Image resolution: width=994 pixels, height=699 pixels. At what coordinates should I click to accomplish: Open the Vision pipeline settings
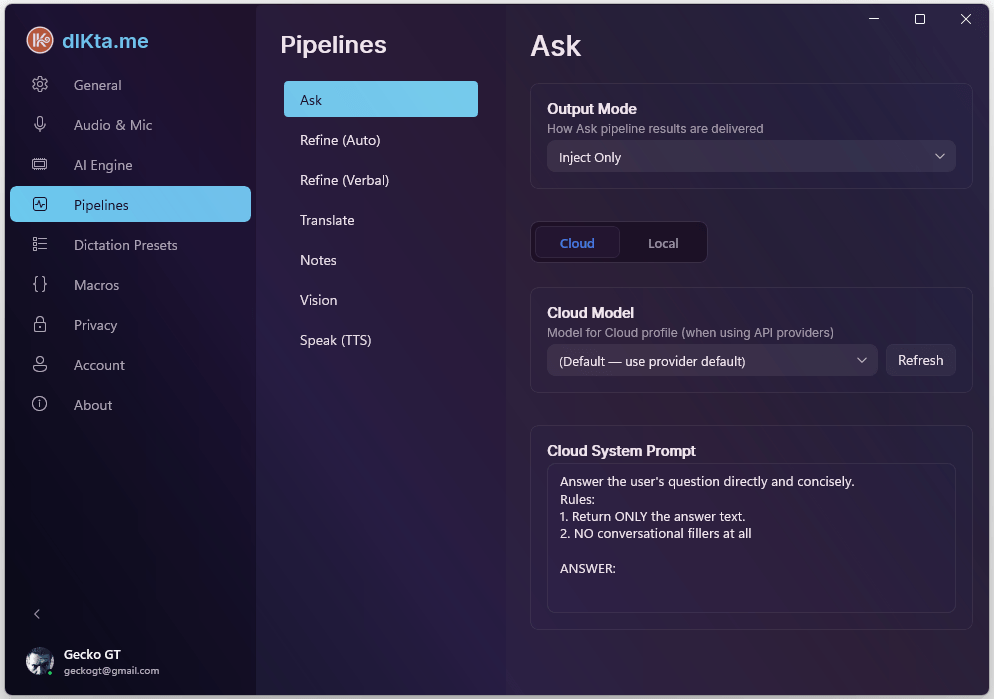click(x=319, y=300)
